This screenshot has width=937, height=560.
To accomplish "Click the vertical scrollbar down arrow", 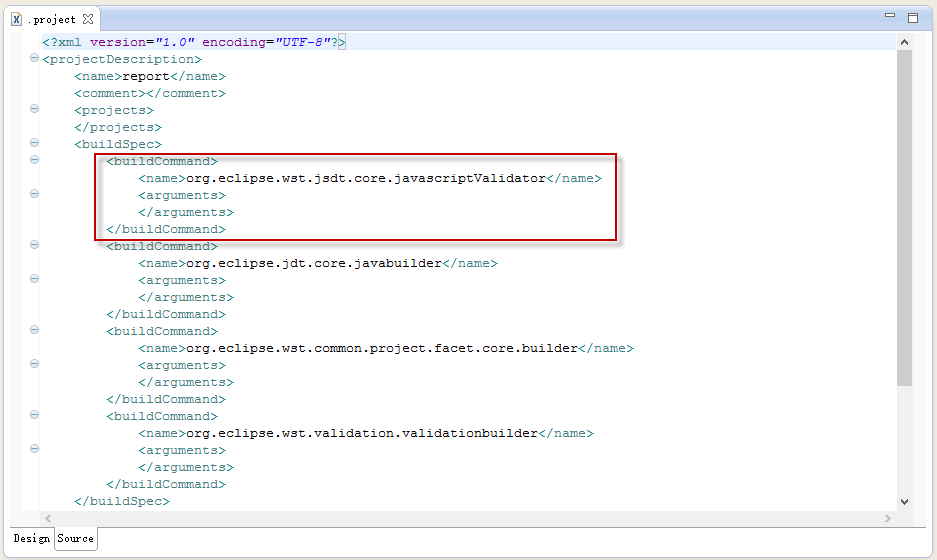I will click(904, 501).
